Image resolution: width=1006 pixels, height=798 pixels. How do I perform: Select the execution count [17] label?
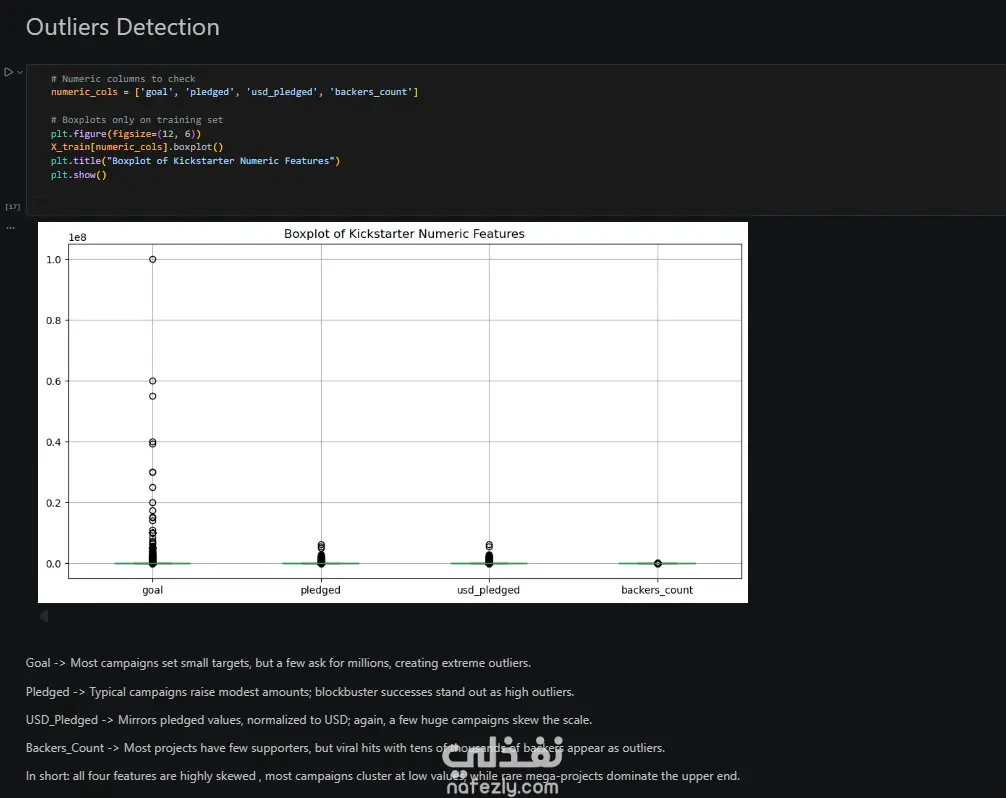[x=13, y=207]
